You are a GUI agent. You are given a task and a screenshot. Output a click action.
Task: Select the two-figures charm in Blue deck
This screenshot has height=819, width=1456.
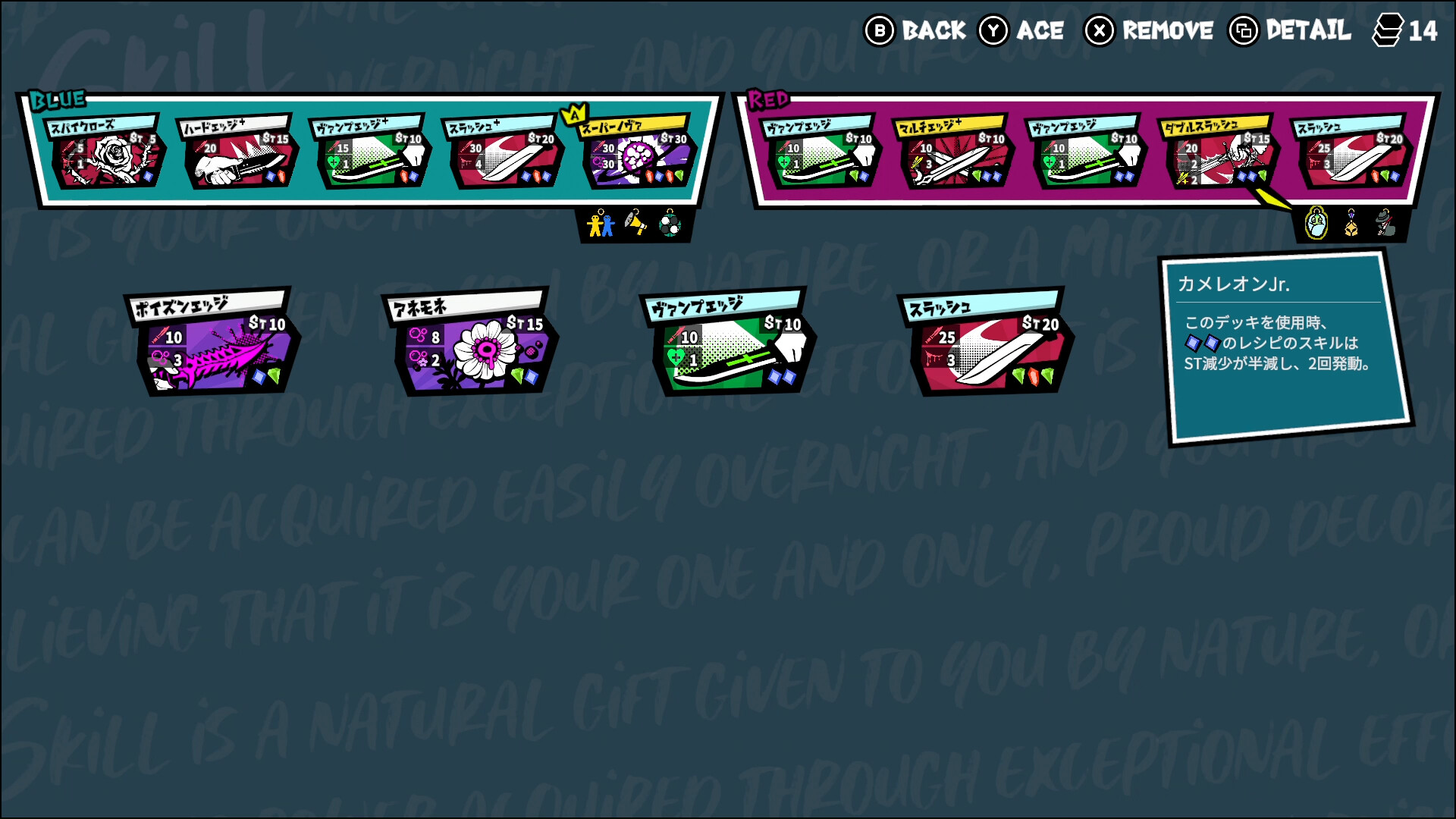pyautogui.click(x=601, y=224)
